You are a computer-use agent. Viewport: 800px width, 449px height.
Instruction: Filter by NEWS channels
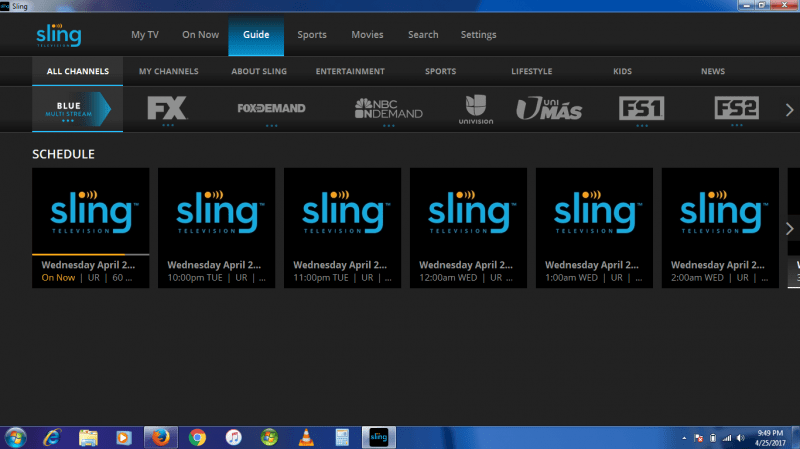tap(713, 71)
